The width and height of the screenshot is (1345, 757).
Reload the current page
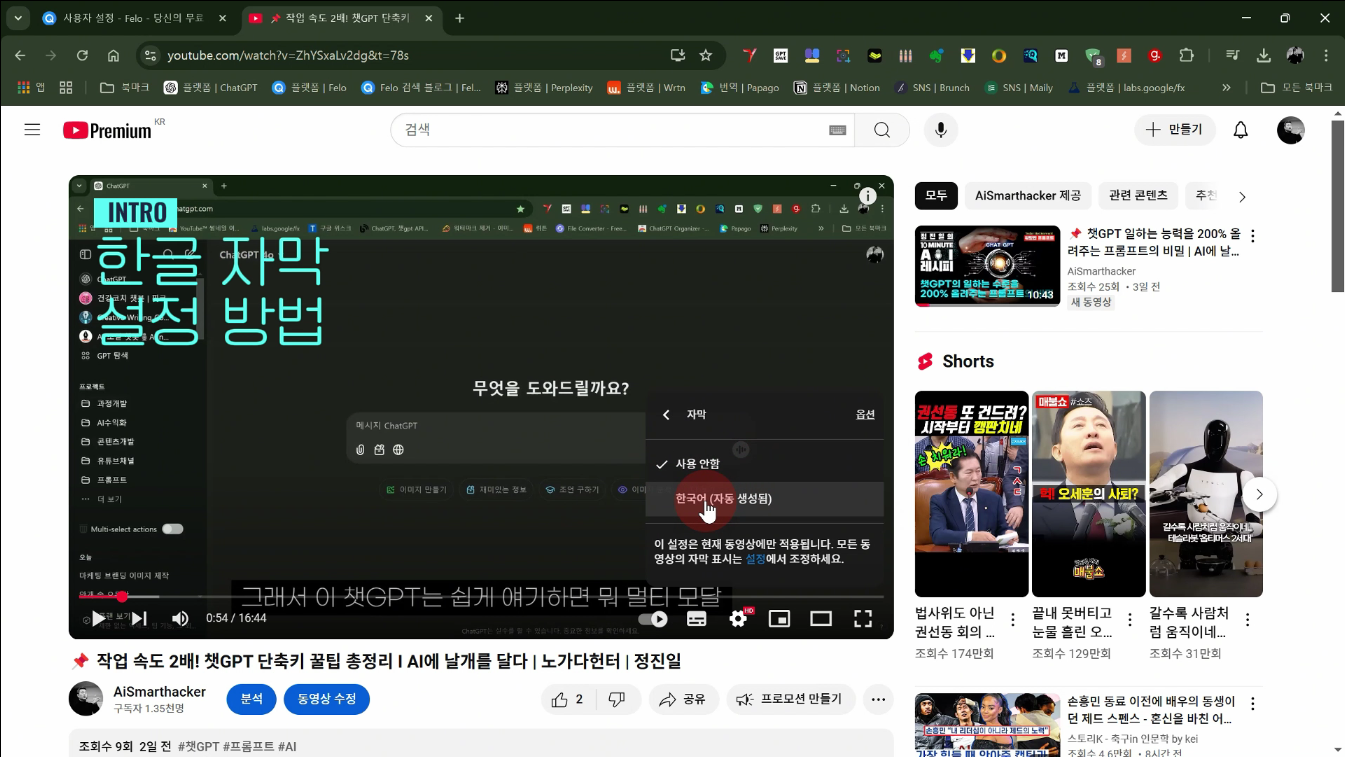[x=82, y=55]
